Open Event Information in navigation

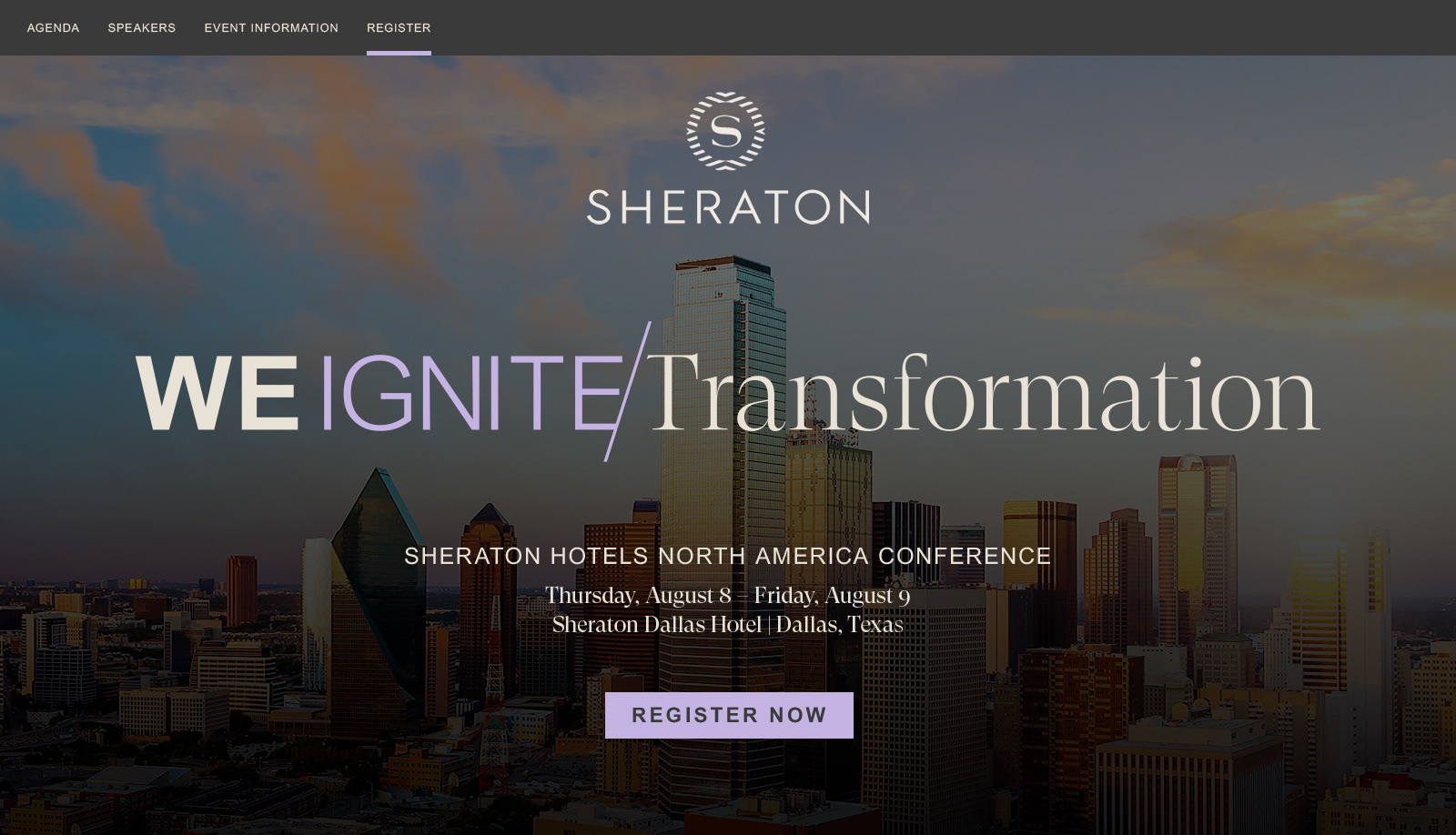(x=271, y=28)
